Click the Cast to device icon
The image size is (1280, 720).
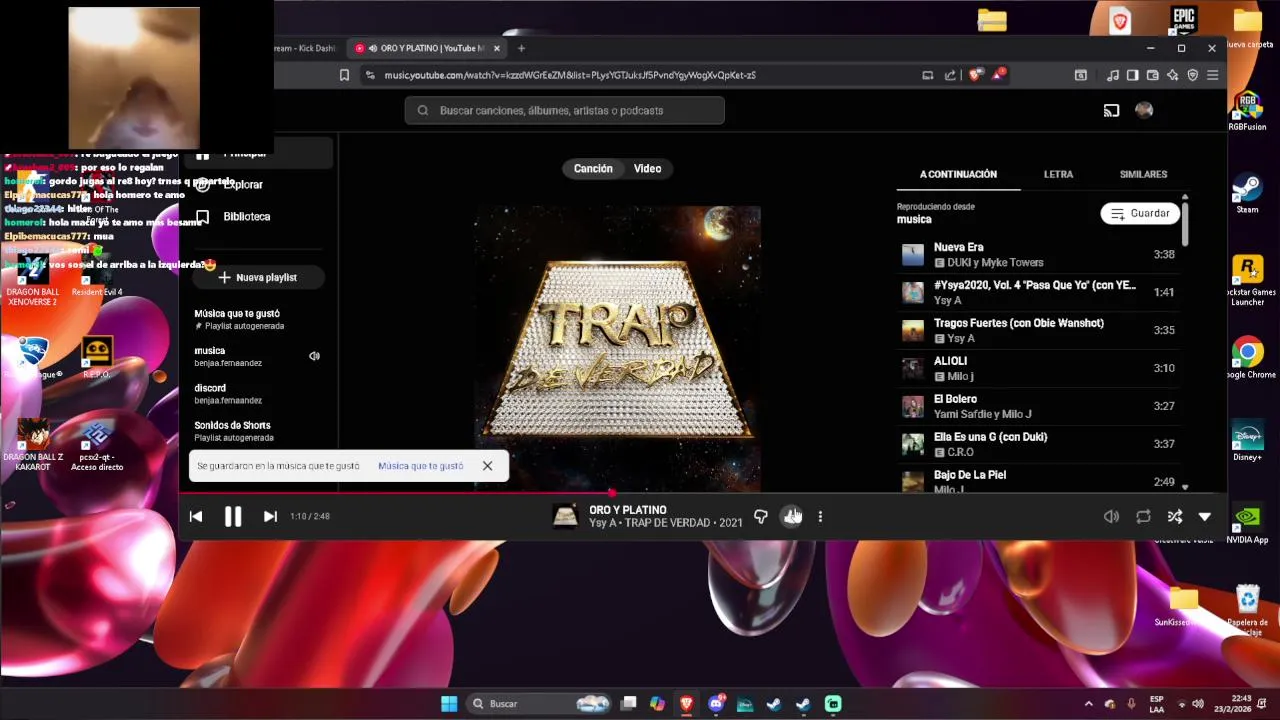tap(1111, 110)
